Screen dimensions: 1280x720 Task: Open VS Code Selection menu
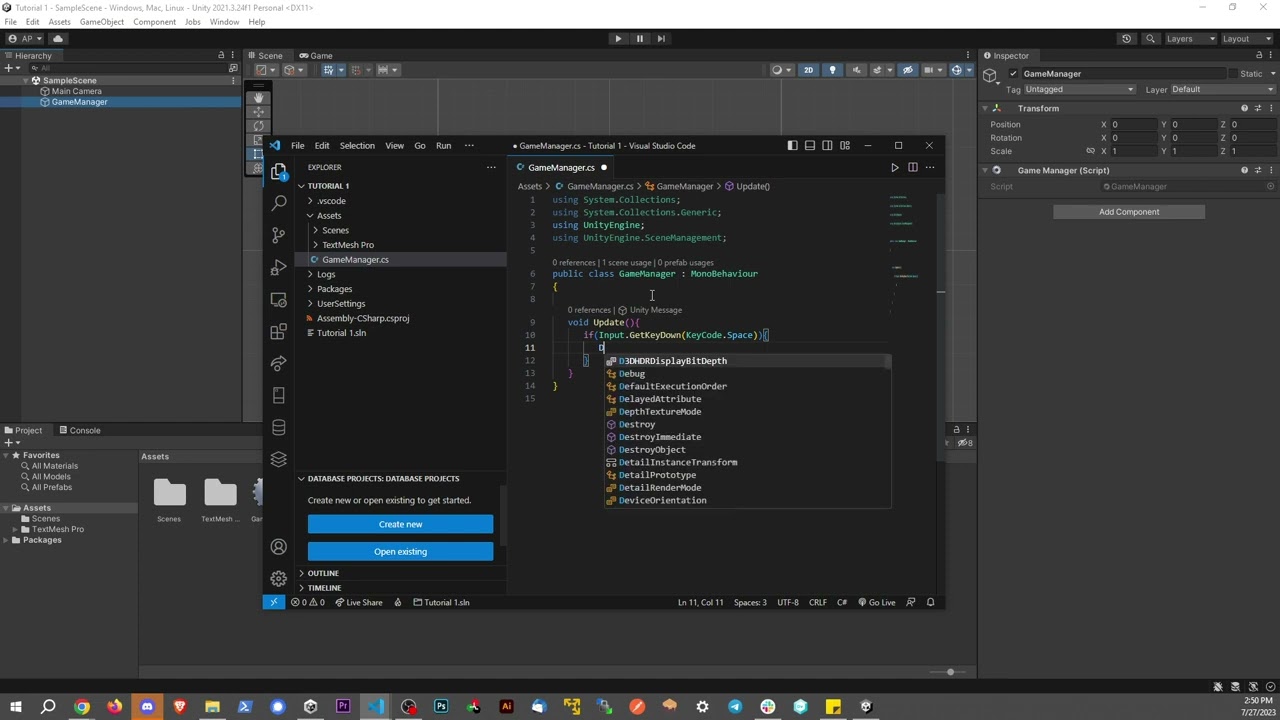(357, 146)
